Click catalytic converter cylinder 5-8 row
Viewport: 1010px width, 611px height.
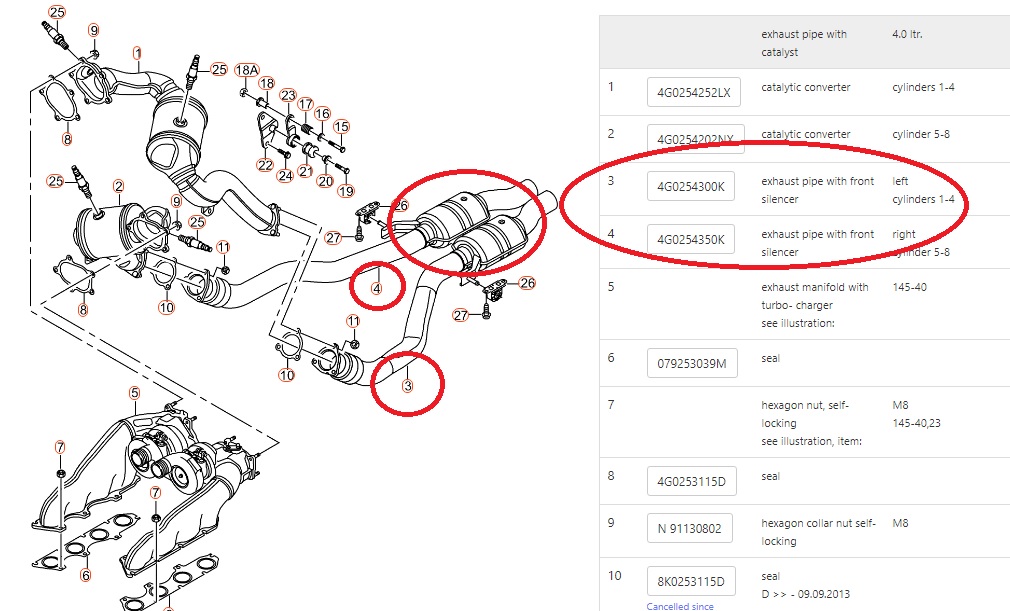coord(805,139)
